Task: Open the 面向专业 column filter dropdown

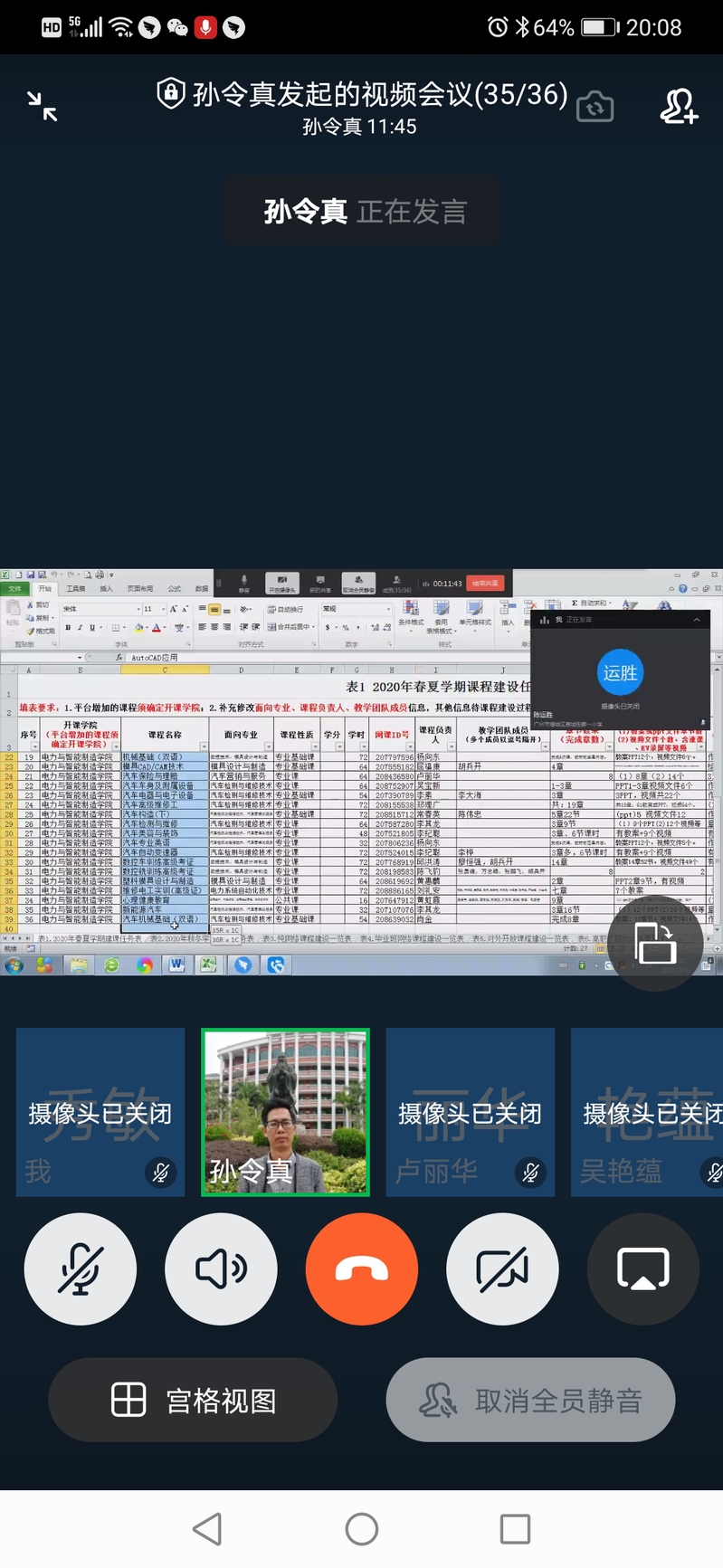Action: click(x=268, y=746)
